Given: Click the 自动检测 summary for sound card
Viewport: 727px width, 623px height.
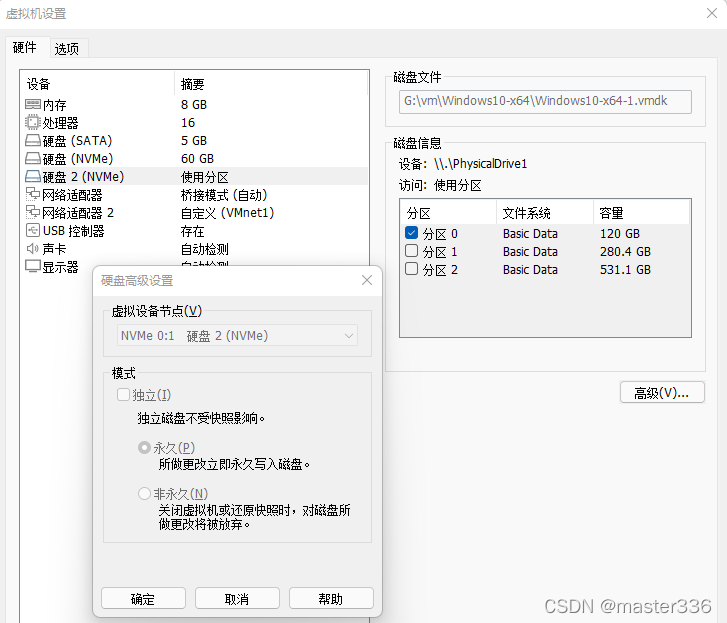Looking at the screenshot, I should tap(204, 249).
